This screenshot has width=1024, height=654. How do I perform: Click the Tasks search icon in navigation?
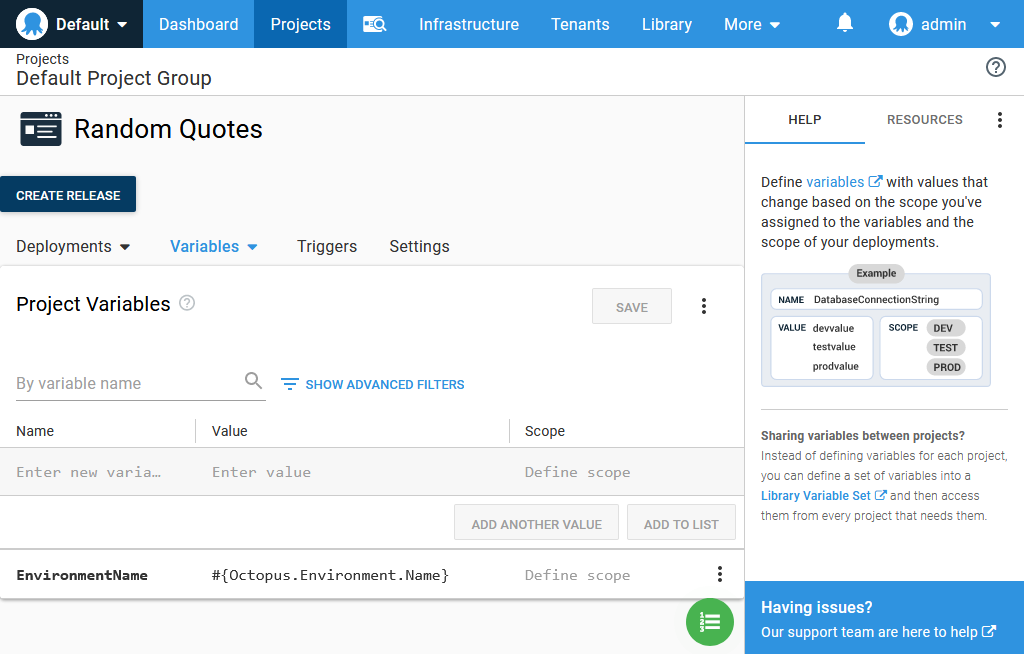click(x=375, y=24)
